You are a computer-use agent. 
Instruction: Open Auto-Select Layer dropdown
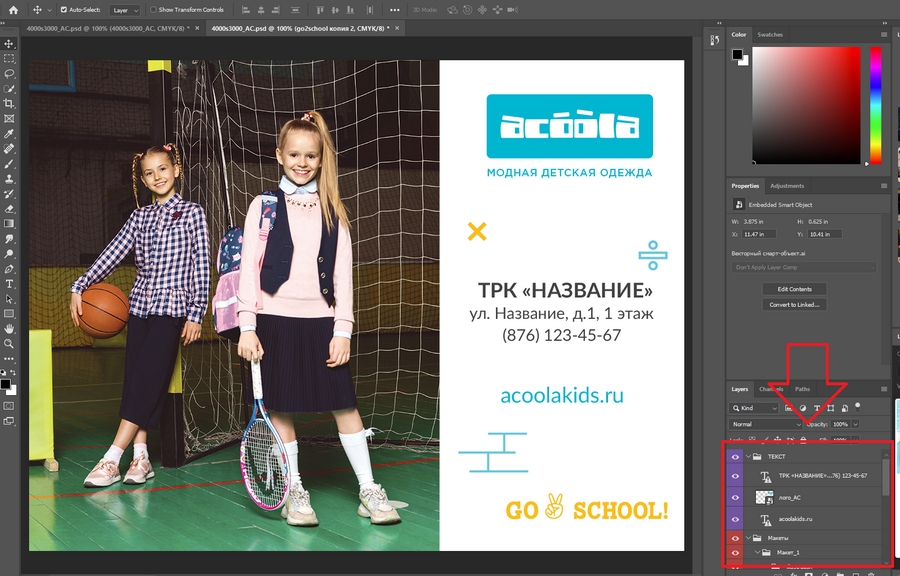(126, 10)
